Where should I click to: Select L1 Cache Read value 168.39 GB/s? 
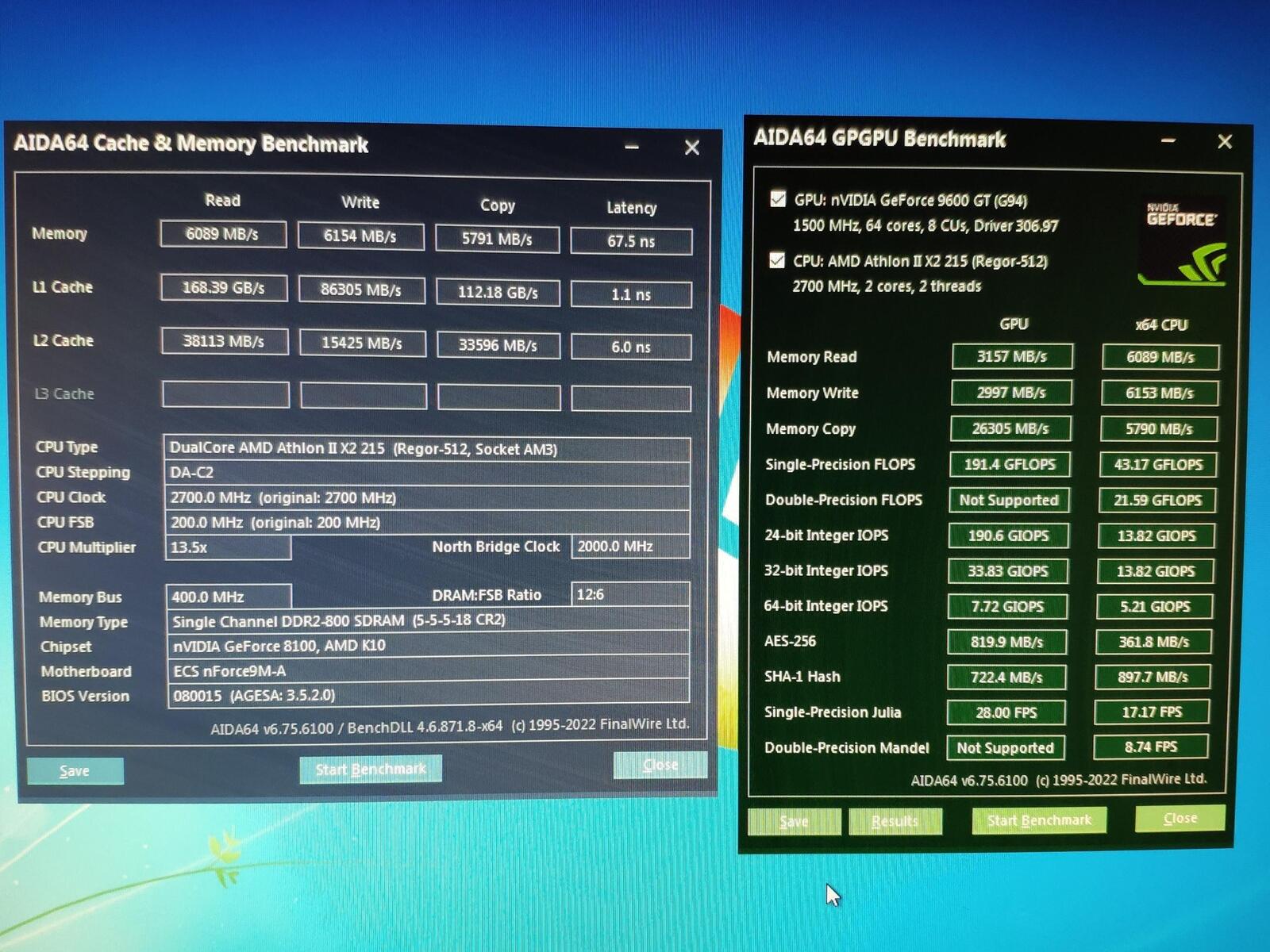[224, 287]
